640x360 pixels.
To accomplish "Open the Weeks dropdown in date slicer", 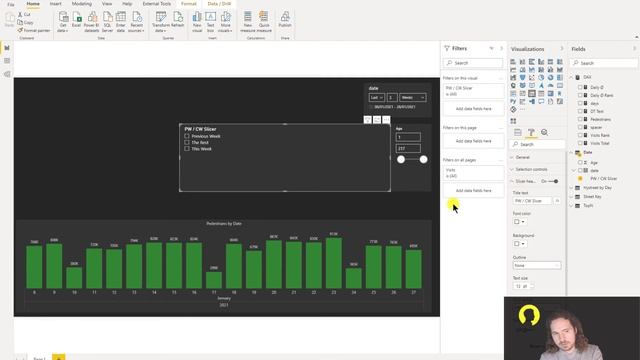I will 413,98.
